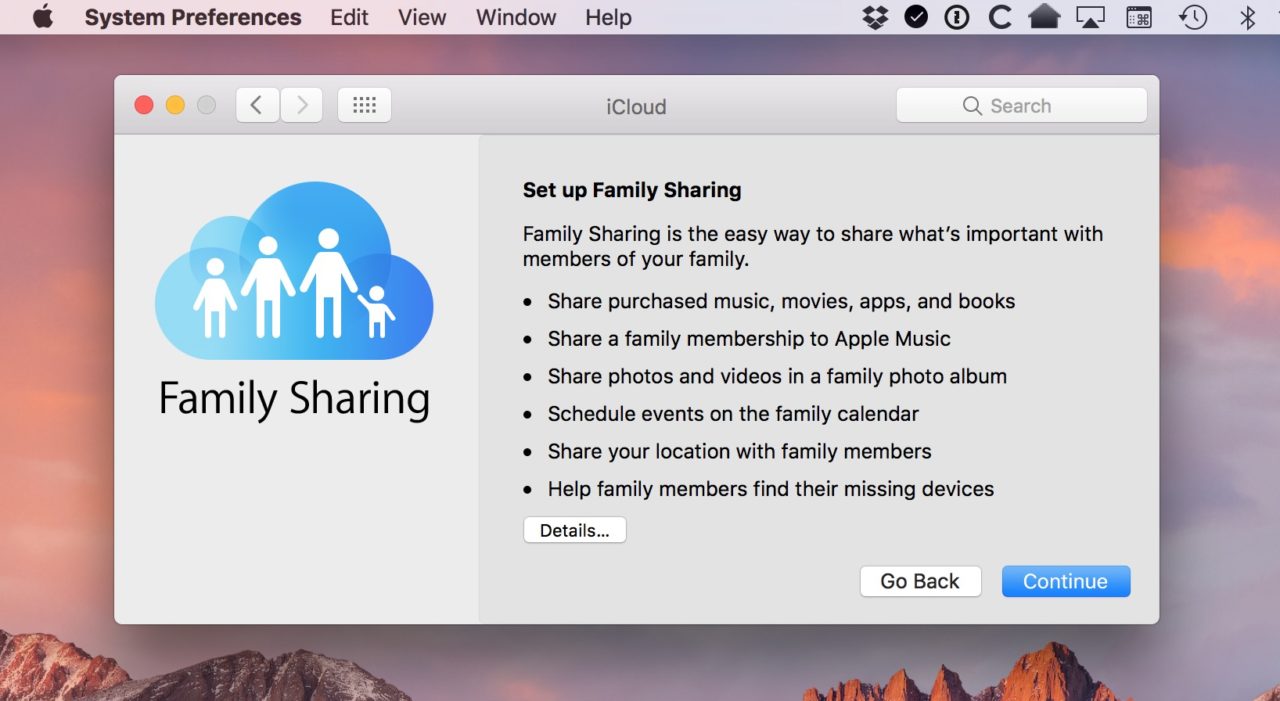Click "Schedule events on the family calendar"
Screen dimensions: 1280x701
pos(733,413)
